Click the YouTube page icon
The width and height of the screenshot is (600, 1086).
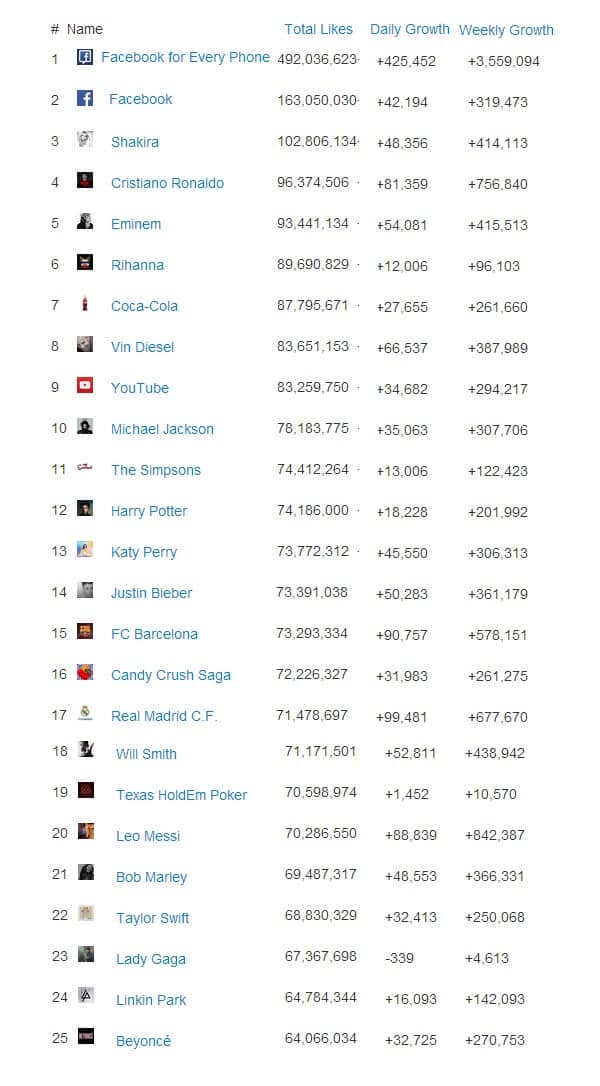pyautogui.click(x=86, y=386)
